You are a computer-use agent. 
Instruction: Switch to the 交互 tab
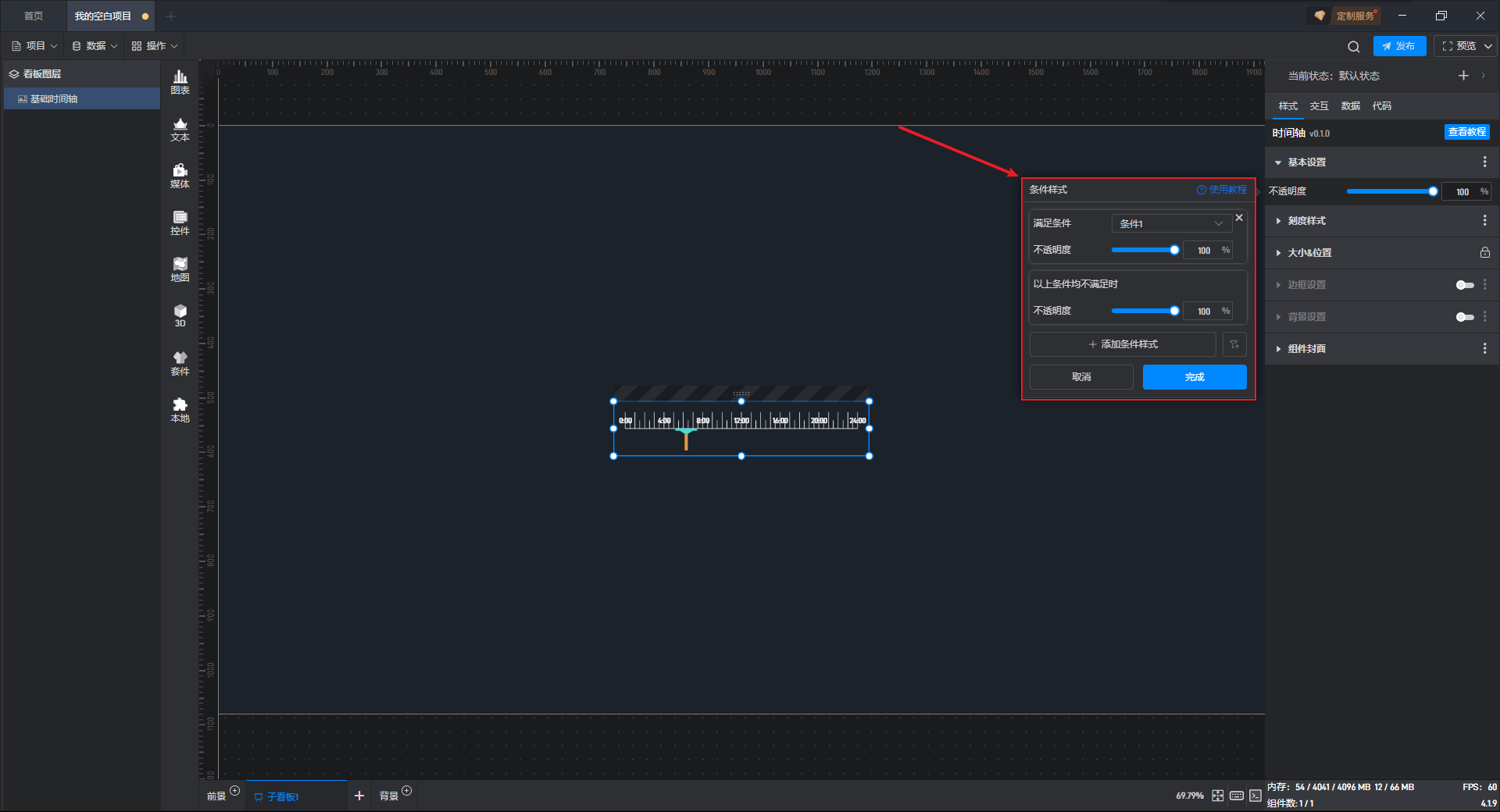[x=1319, y=106]
